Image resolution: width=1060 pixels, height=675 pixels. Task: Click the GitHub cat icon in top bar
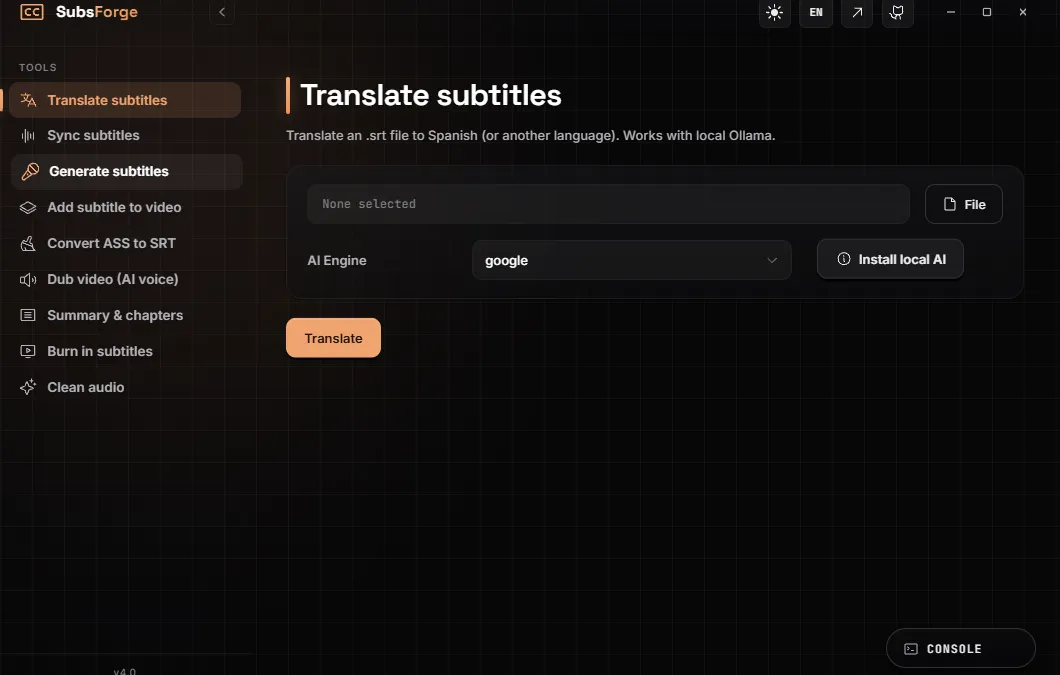[x=898, y=12]
